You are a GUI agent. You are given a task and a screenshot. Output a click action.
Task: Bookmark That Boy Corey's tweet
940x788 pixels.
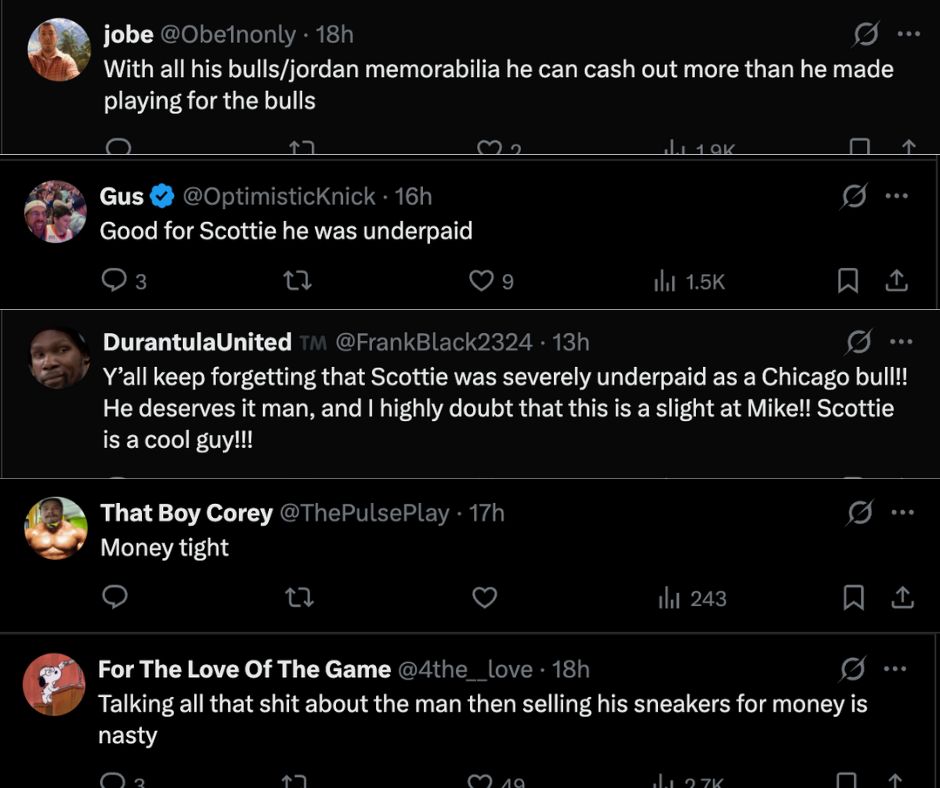(854, 597)
